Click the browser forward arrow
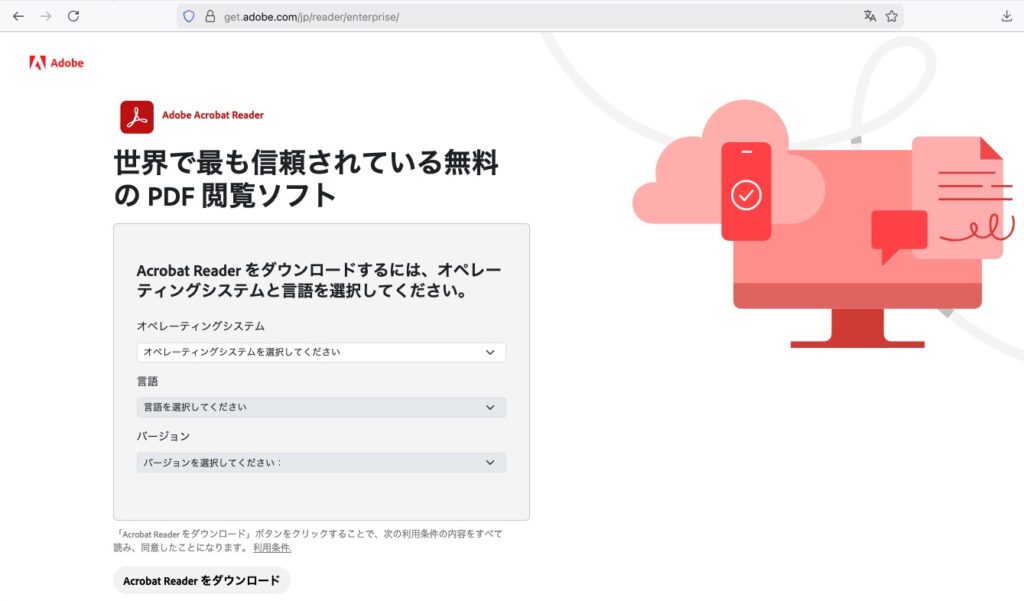This screenshot has height=601, width=1024. (45, 16)
